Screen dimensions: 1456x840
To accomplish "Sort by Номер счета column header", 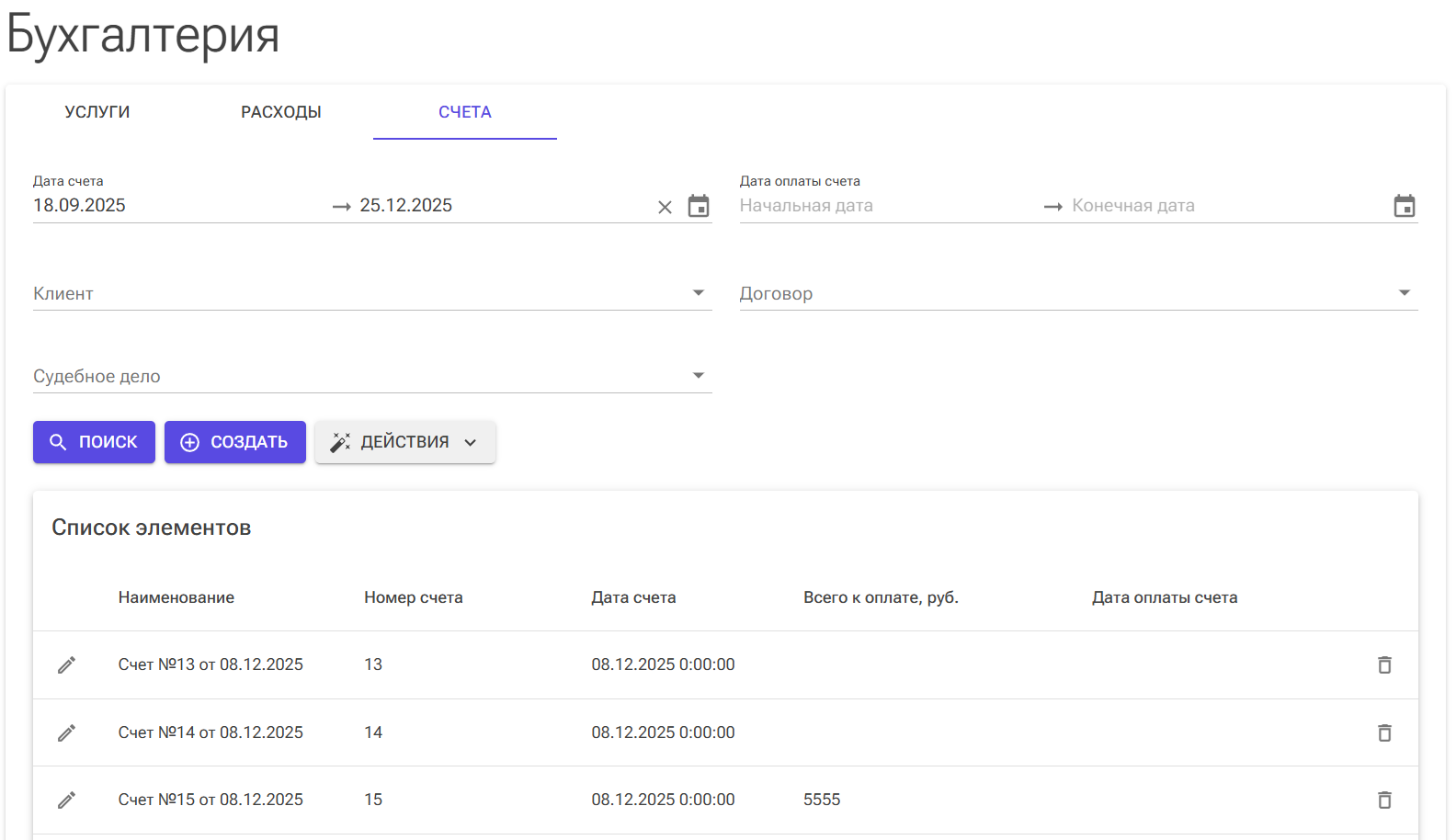I will (414, 597).
